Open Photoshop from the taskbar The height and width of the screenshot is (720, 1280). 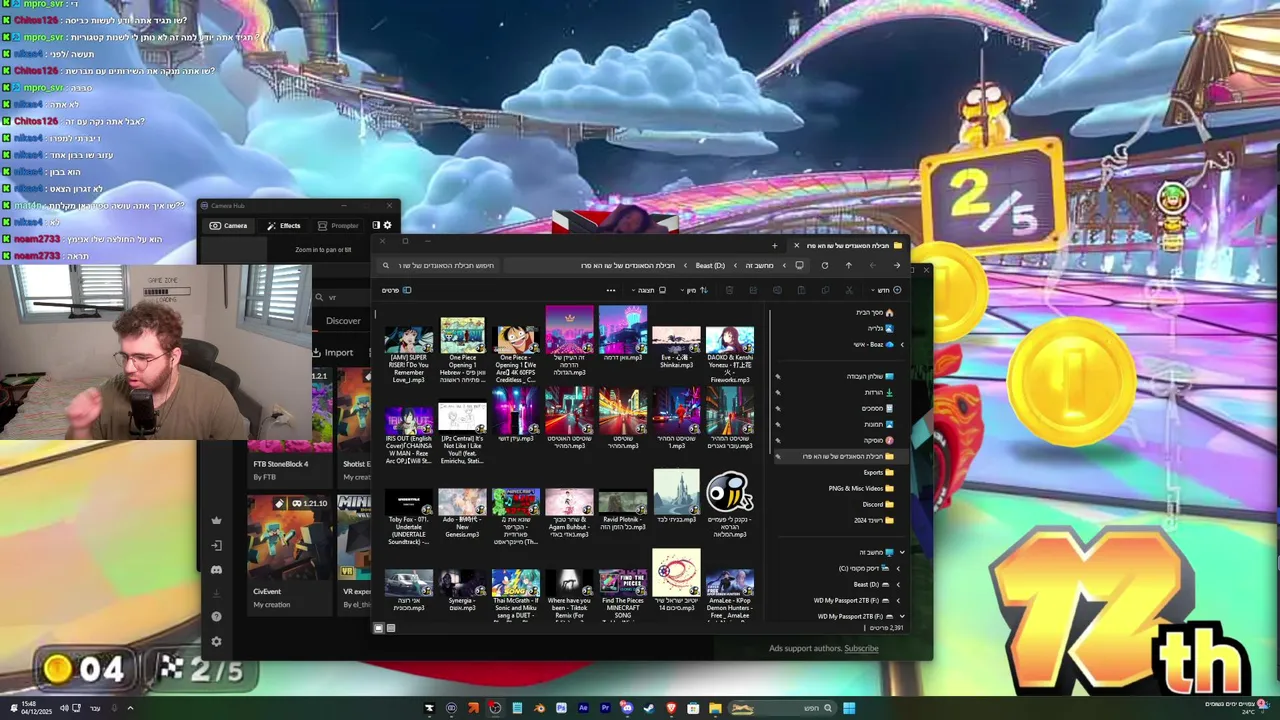pyautogui.click(x=561, y=708)
